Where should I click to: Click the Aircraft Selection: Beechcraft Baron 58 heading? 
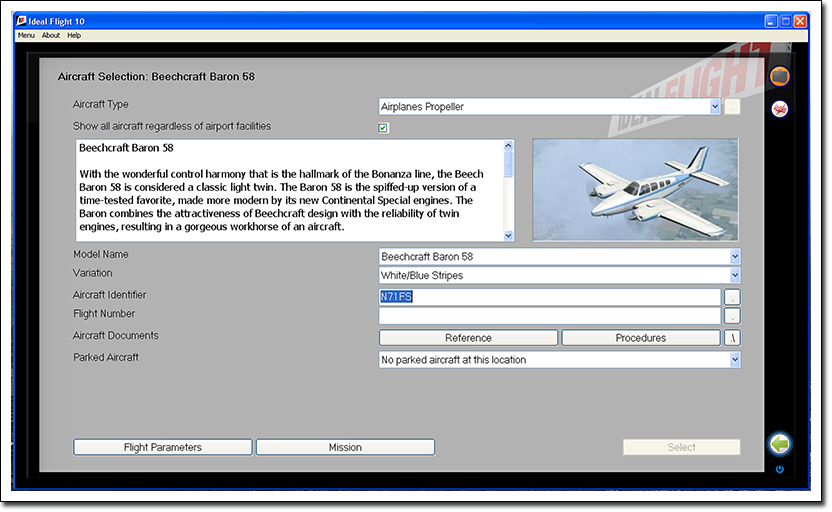[157, 77]
